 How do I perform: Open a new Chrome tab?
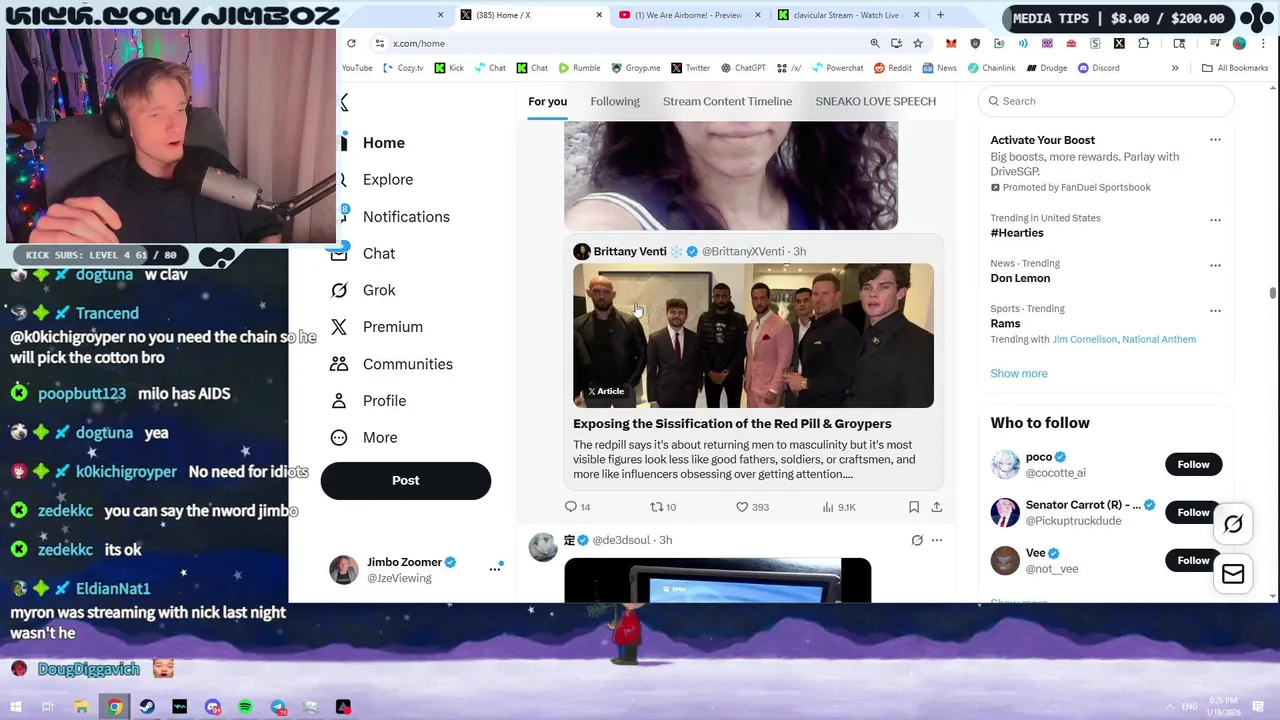tap(940, 15)
